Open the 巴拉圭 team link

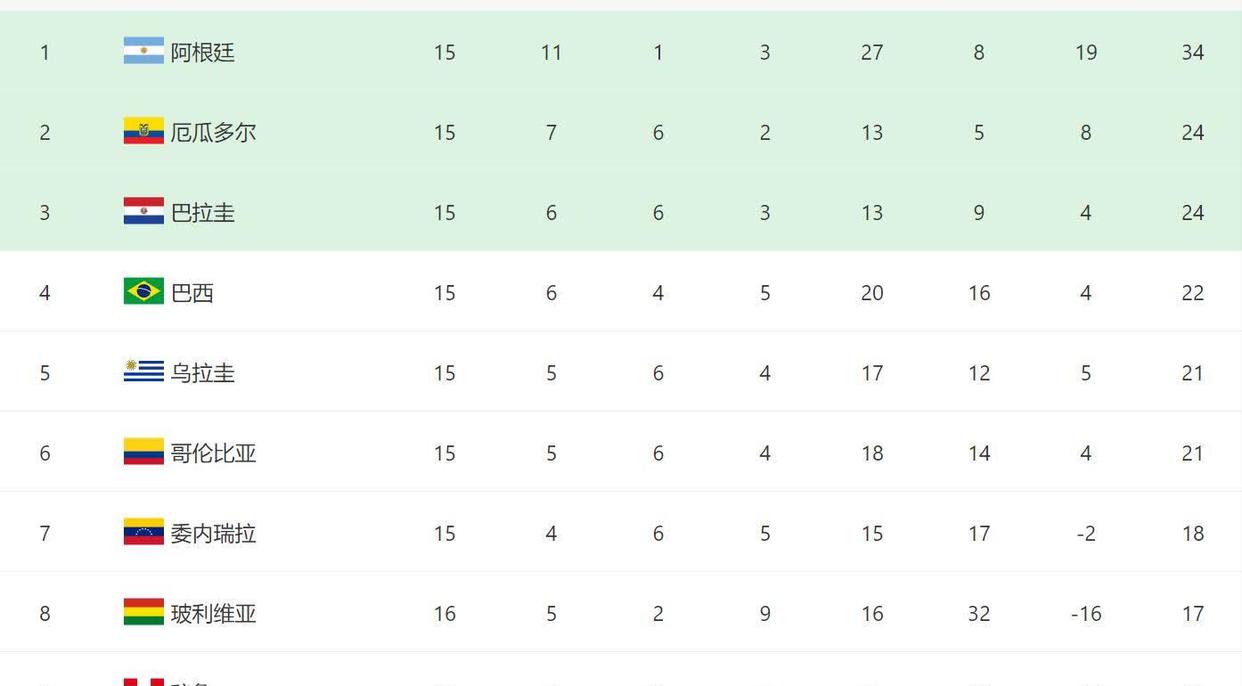click(203, 212)
